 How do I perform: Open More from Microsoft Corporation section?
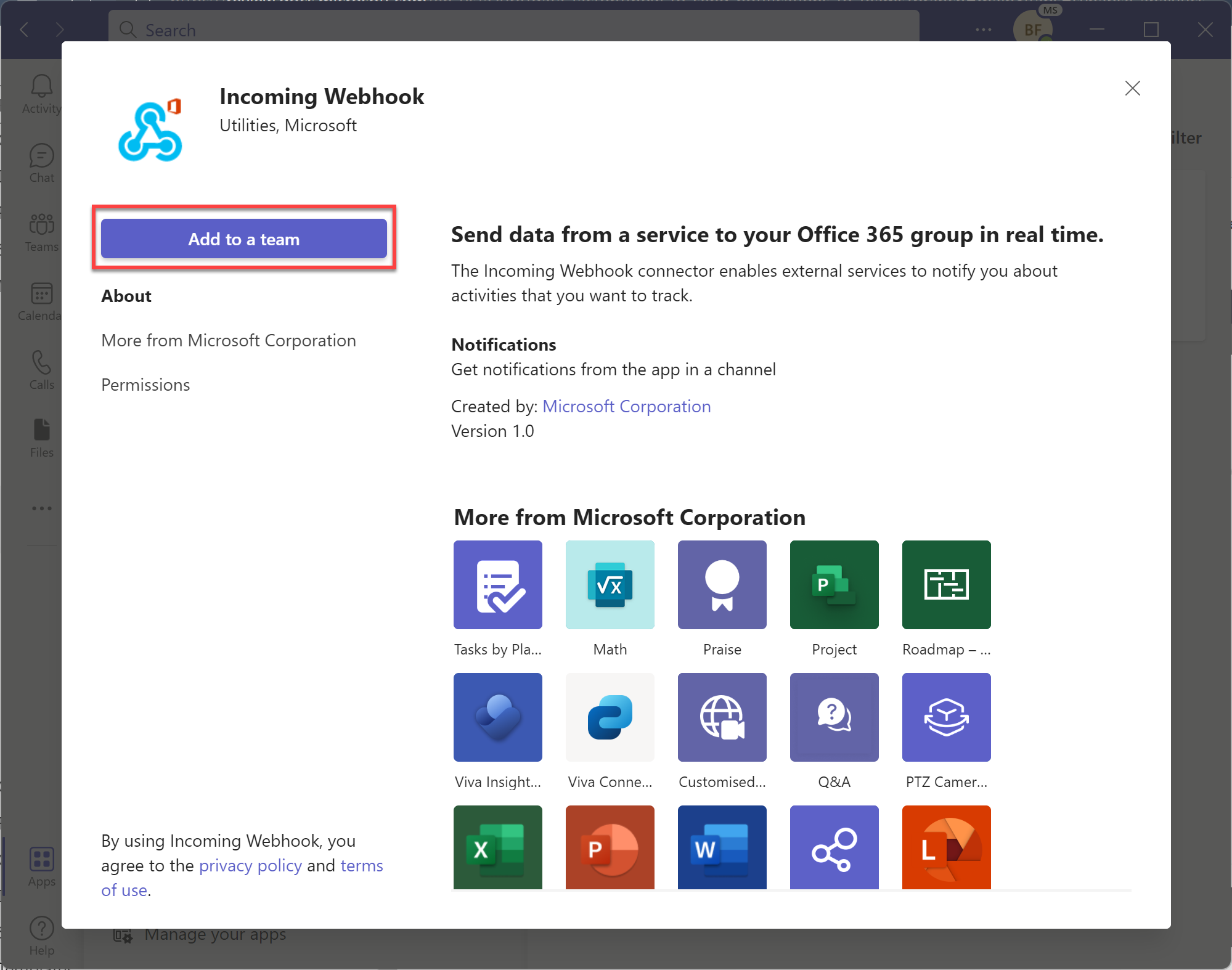click(228, 340)
